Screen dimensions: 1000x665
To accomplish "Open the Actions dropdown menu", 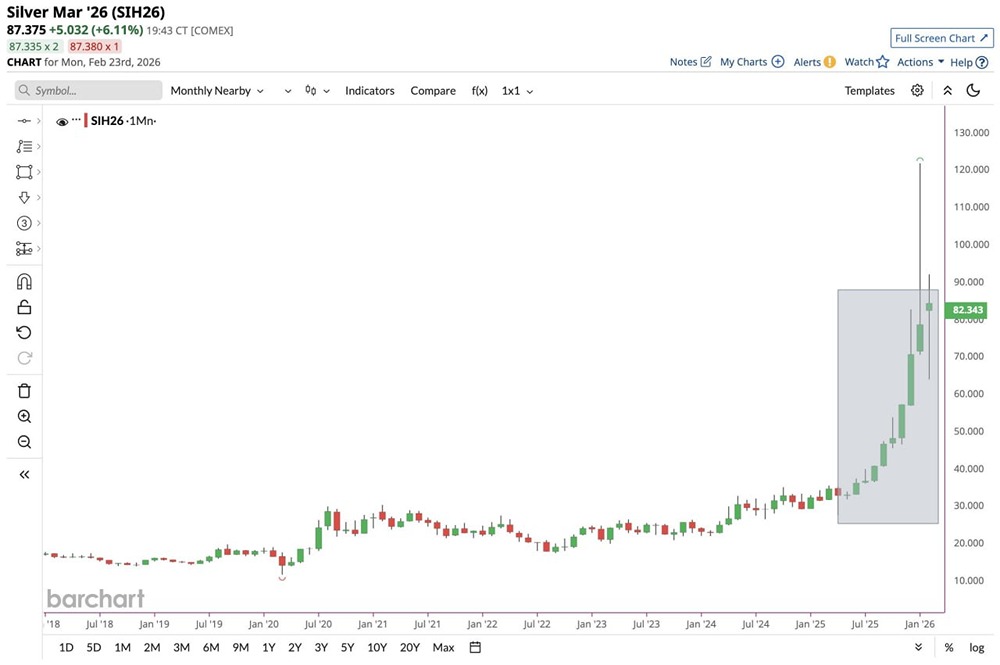I will coord(920,62).
